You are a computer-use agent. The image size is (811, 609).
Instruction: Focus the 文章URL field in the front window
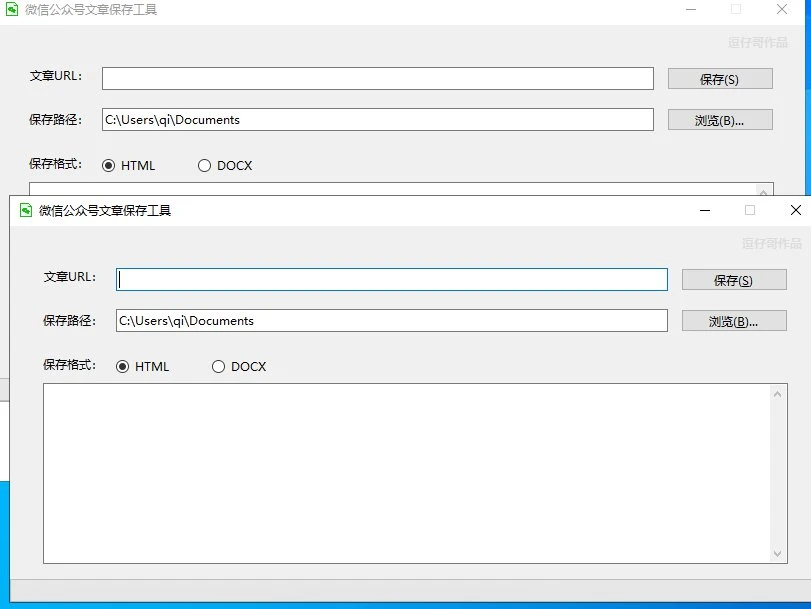tap(391, 280)
